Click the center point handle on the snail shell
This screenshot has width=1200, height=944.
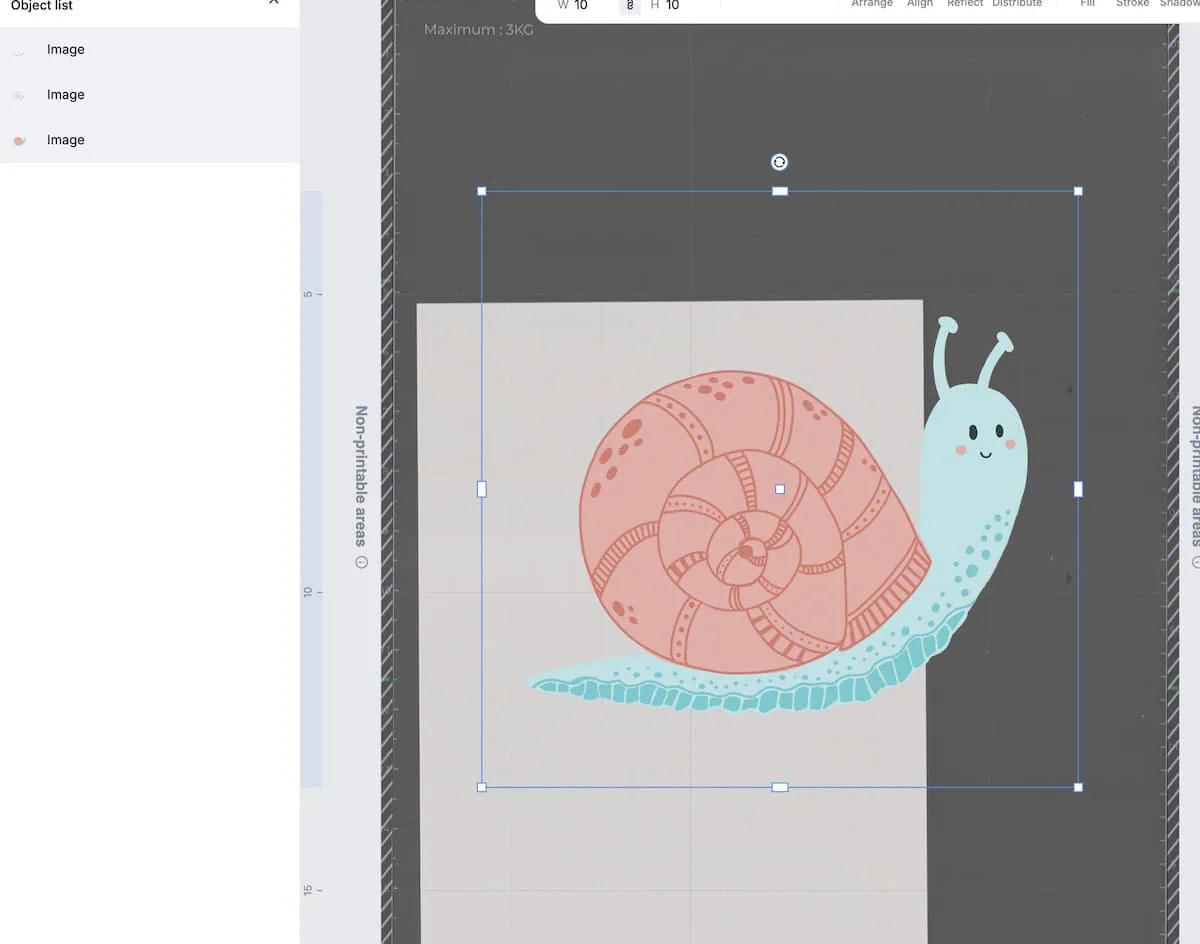780,489
